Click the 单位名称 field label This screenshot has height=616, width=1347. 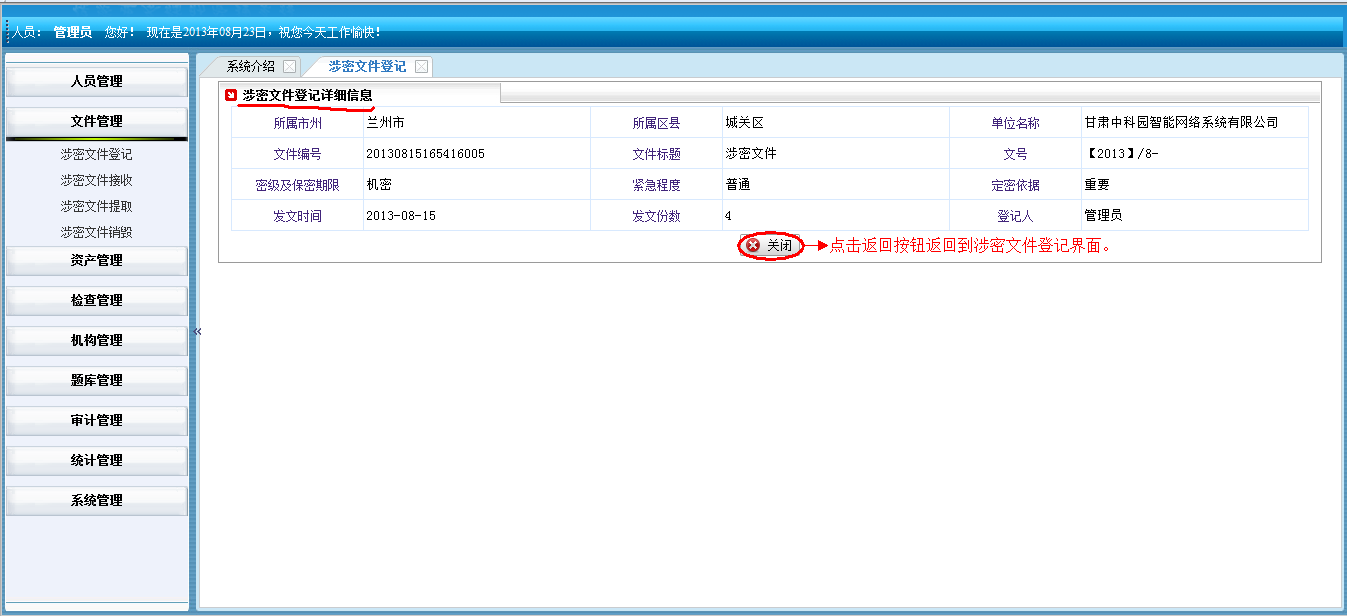coord(1015,124)
